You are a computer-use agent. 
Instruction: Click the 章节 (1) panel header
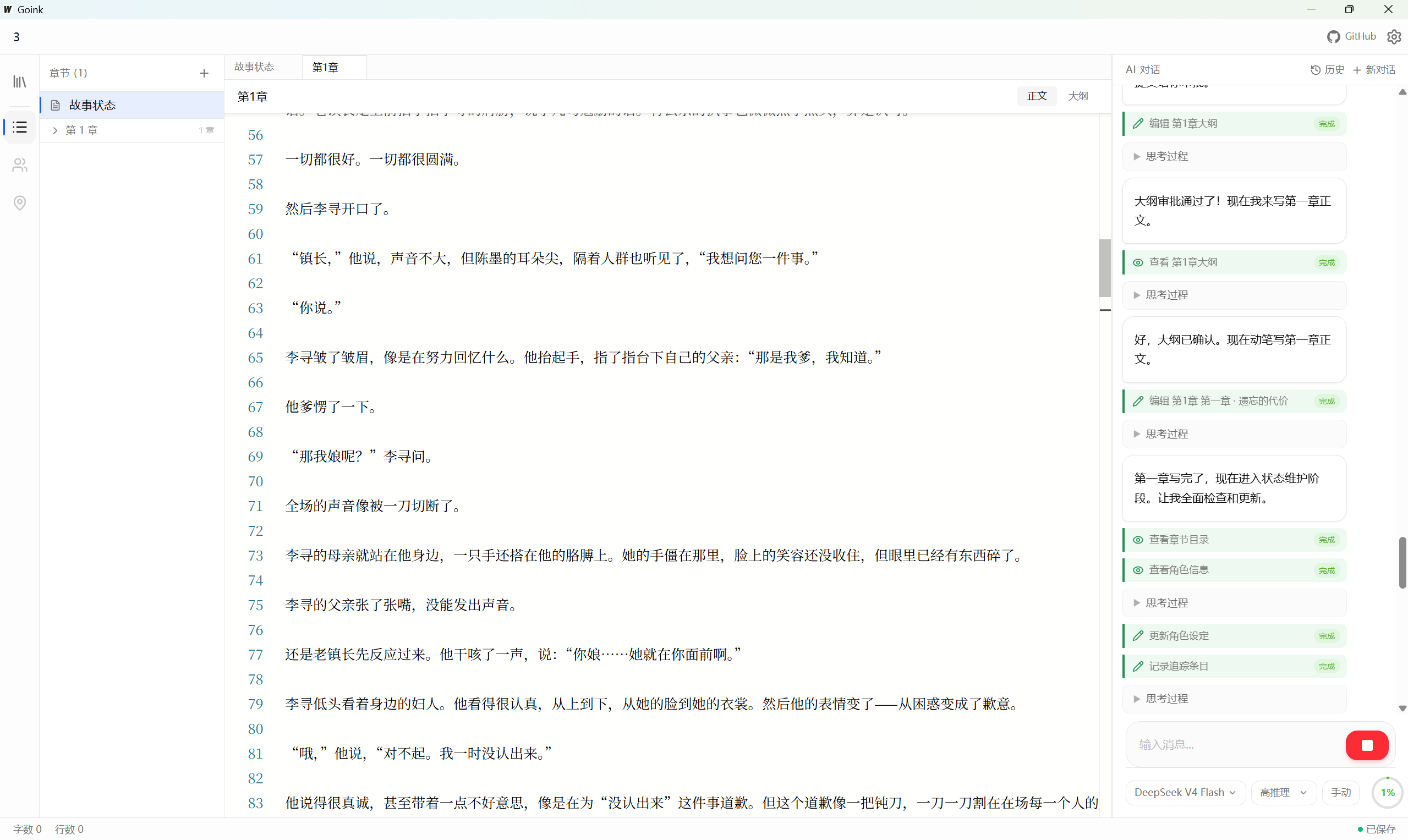click(x=68, y=73)
